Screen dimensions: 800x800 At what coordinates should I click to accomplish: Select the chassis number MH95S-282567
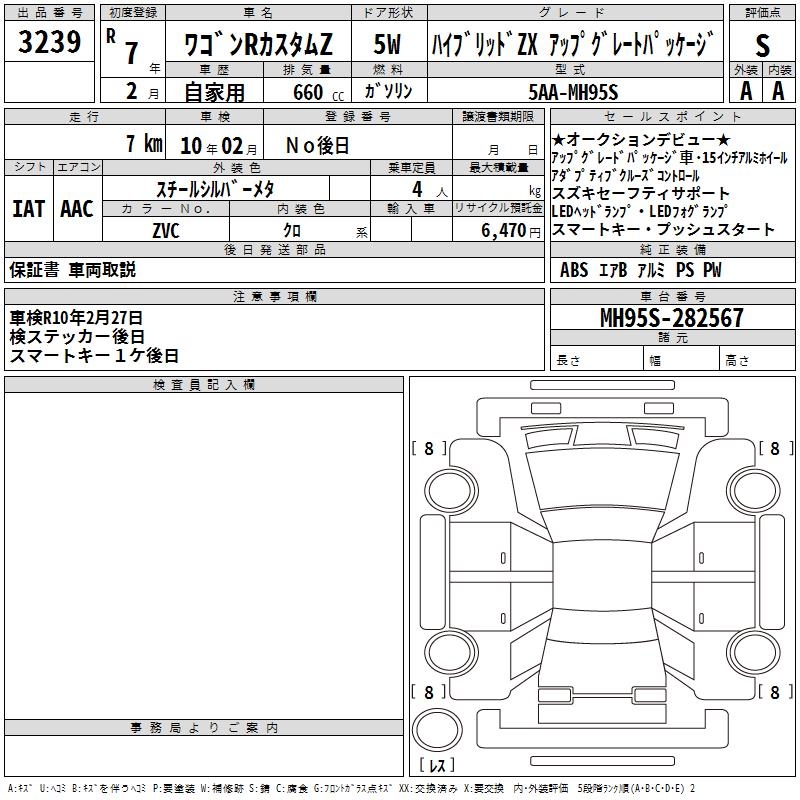(671, 318)
